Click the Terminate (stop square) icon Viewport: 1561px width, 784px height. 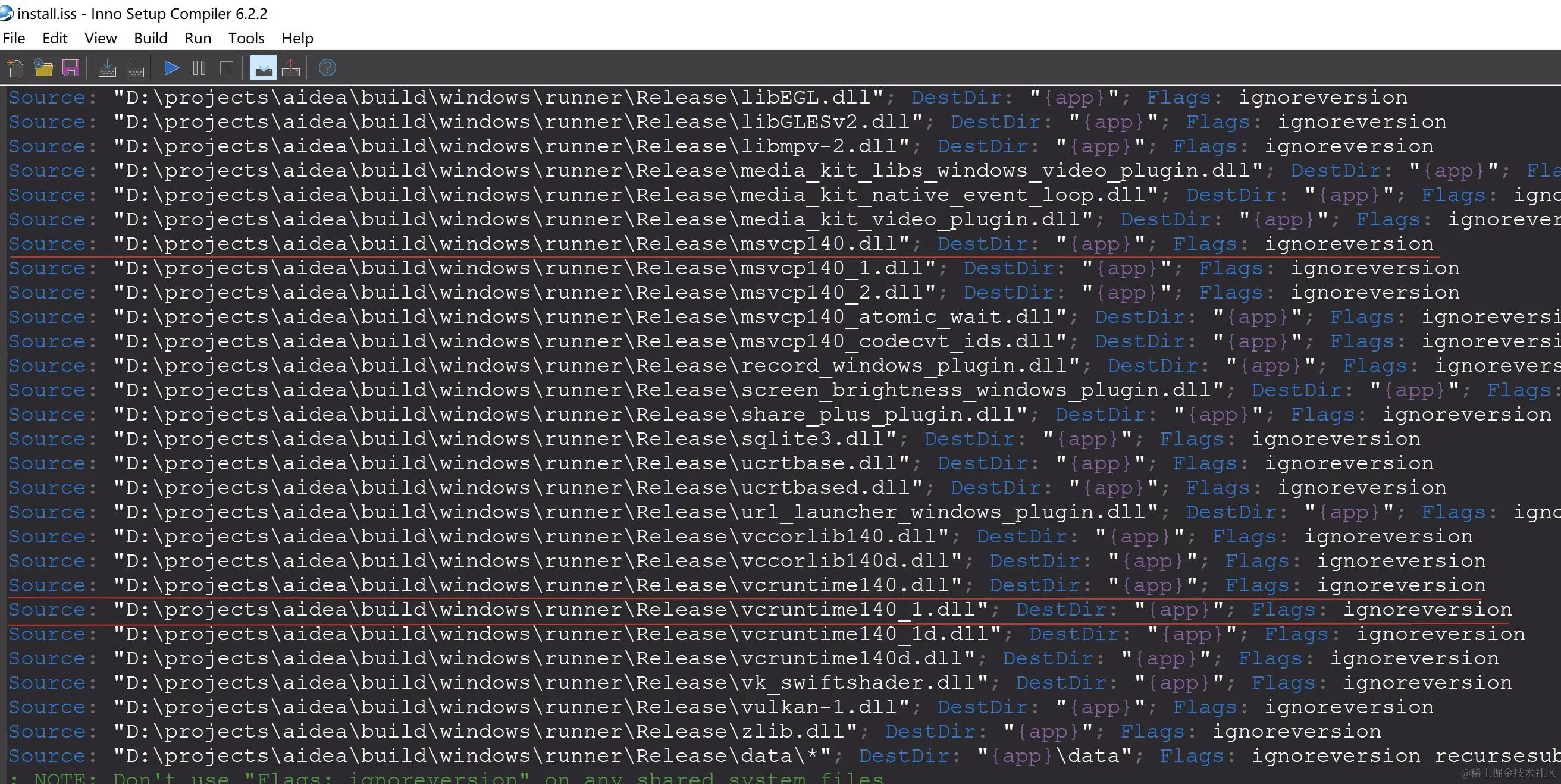(227, 68)
